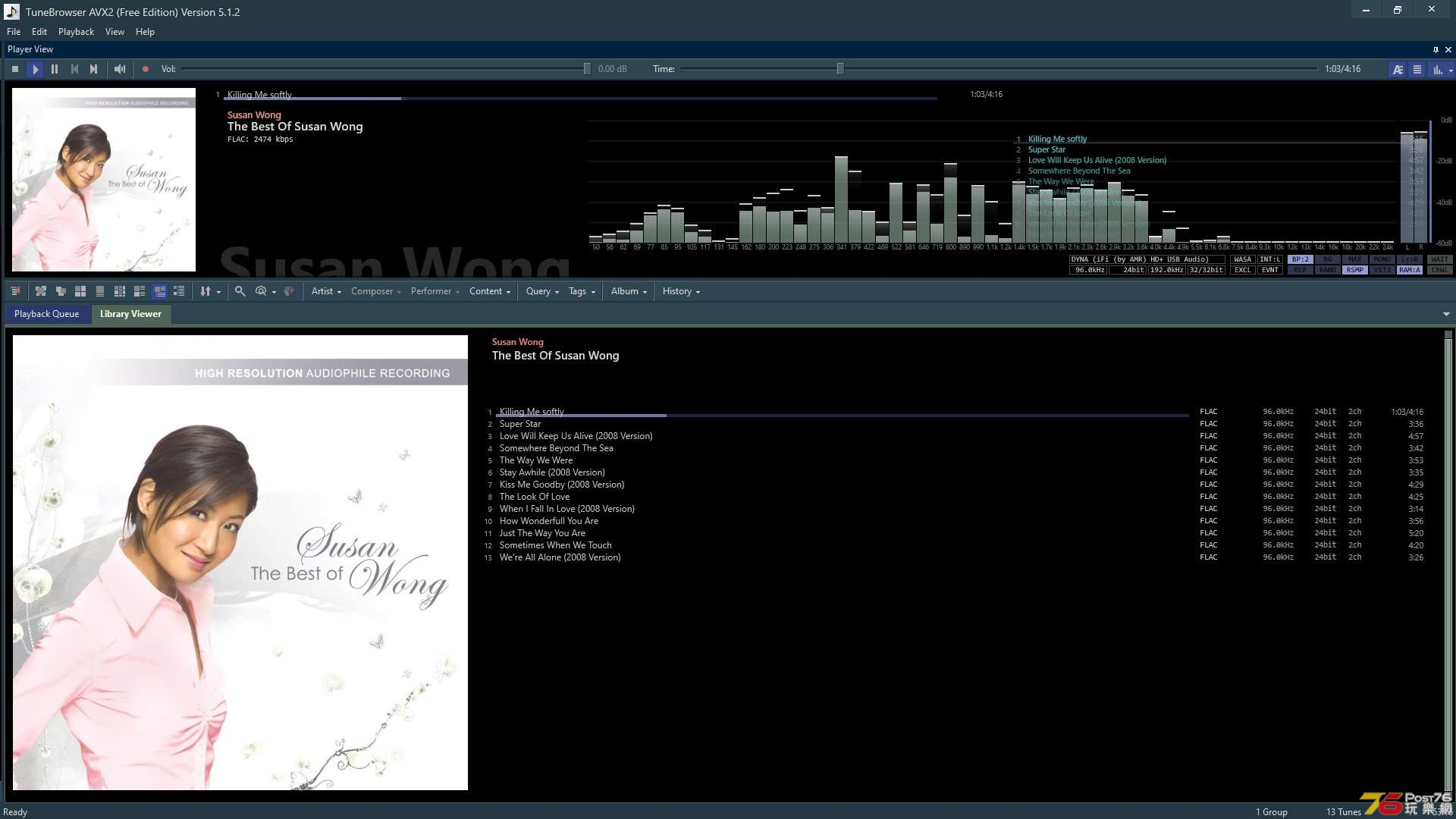Click the eye-shaped view search icon
Screen dimensions: 1456x819
point(261,291)
